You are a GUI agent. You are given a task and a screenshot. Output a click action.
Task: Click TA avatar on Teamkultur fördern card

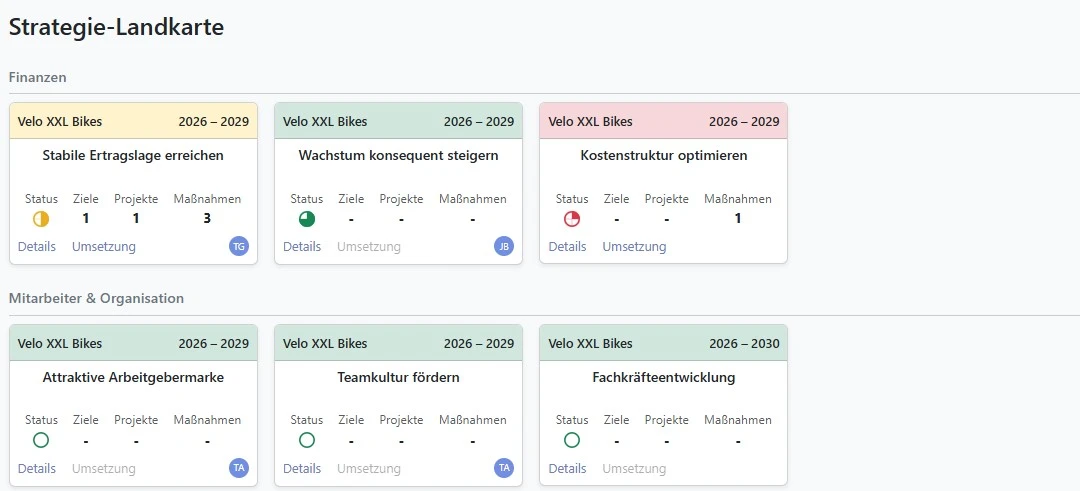pos(504,468)
